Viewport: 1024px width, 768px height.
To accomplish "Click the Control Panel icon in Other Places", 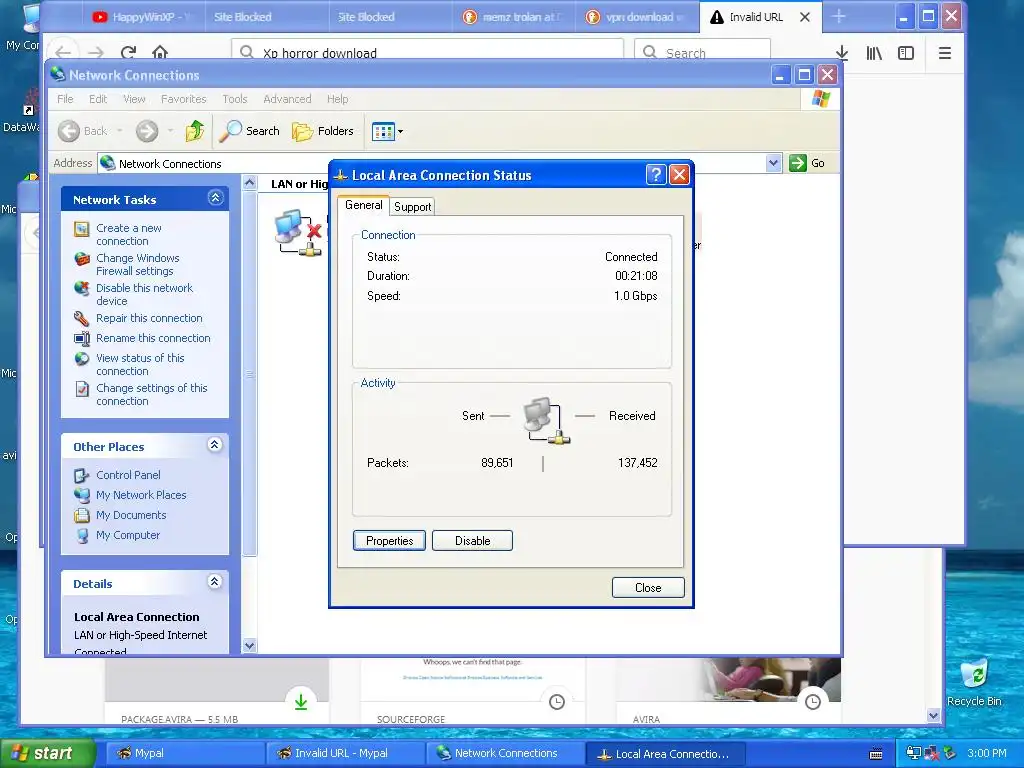I will [82, 475].
